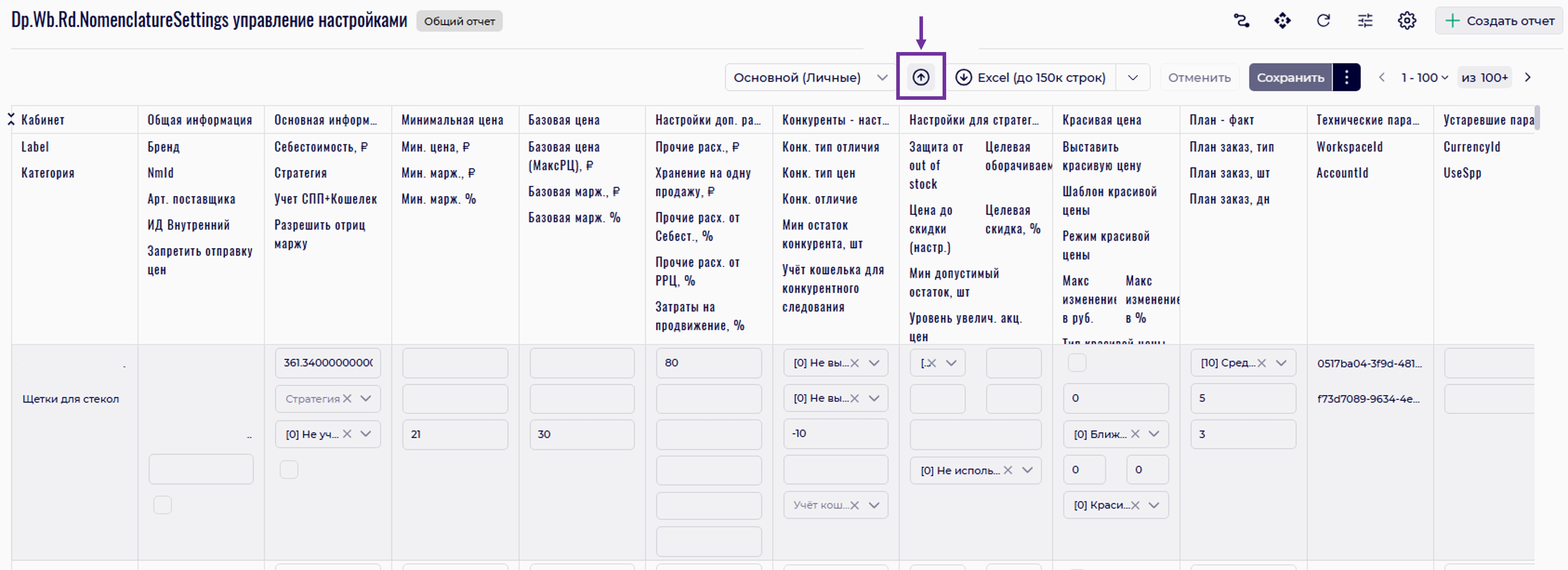The image size is (1568, 570).
Task: Toggle Разрешить отриц маржу checkbox
Action: 289,469
